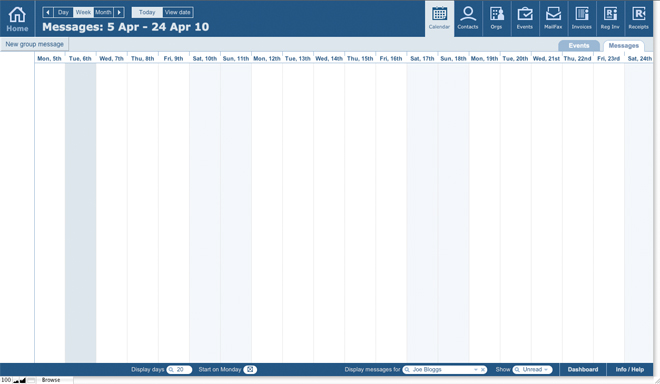Click the search icon in Unread field

[x=517, y=370]
